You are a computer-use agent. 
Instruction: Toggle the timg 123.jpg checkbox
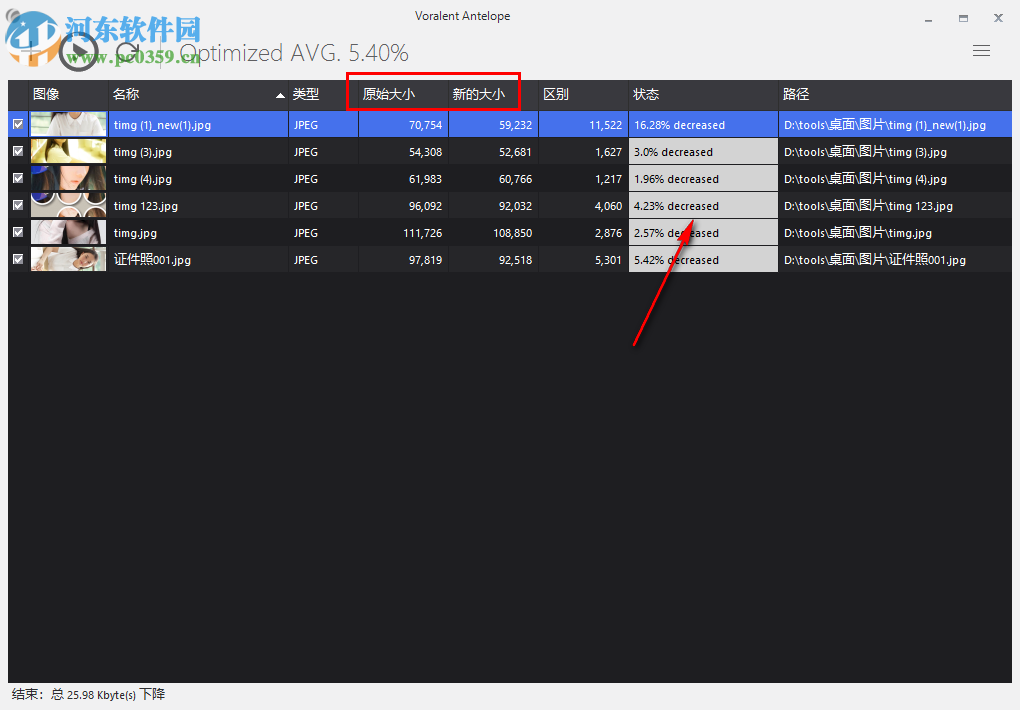[x=18, y=205]
